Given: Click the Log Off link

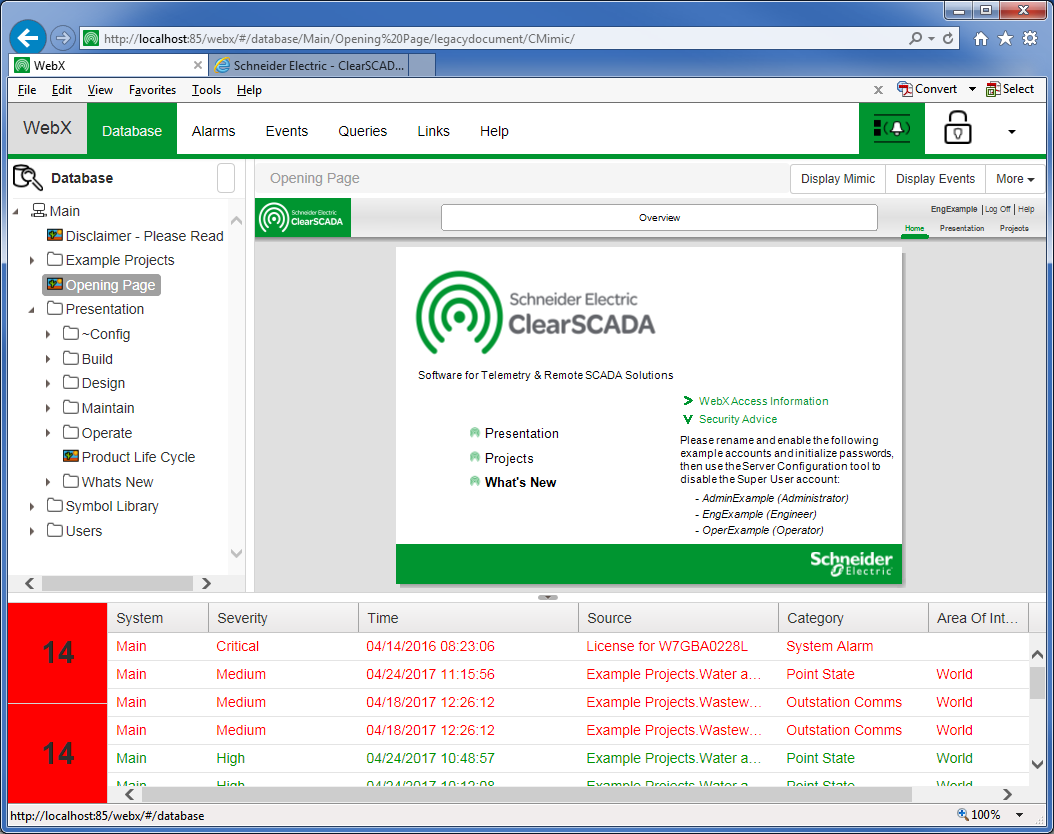Looking at the screenshot, I should point(997,208).
